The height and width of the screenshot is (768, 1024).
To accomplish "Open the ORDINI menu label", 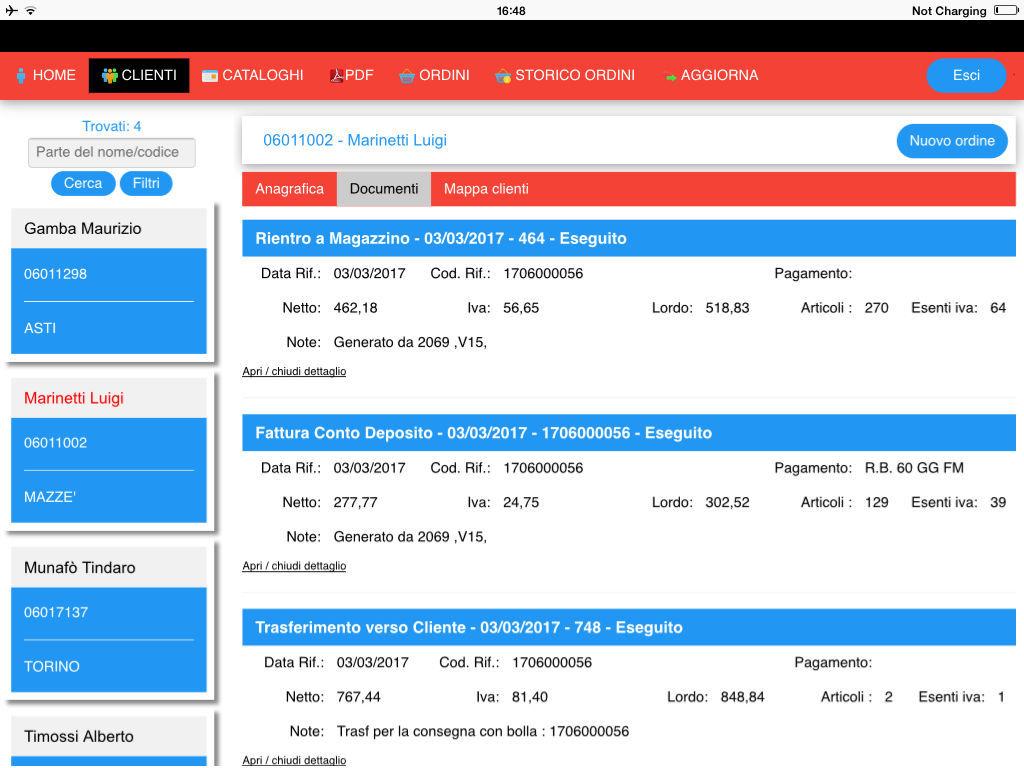I will point(444,75).
